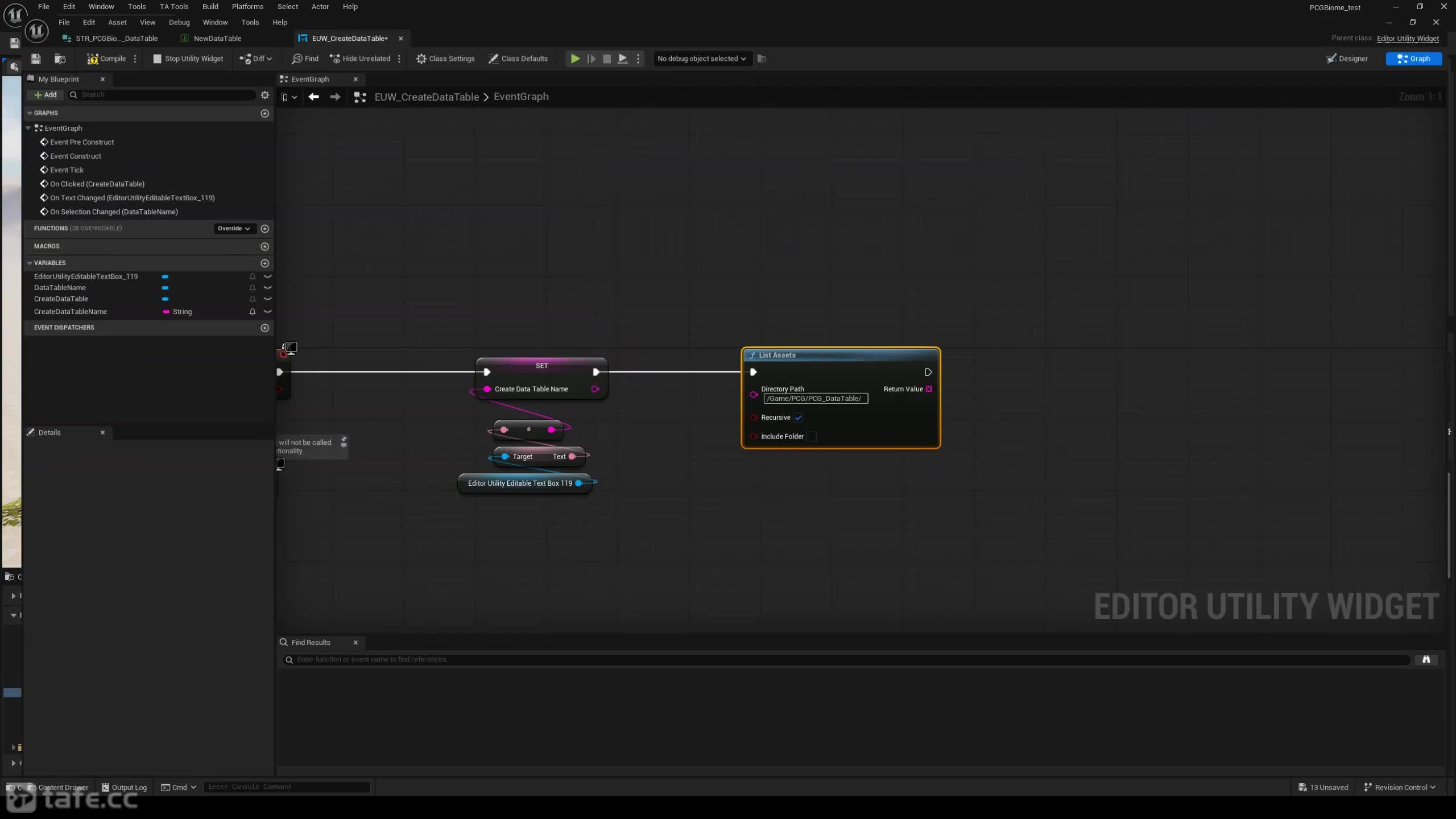Viewport: 1456px width, 819px height.
Task: Close the EUW_CreateDataTable tab
Action: pyautogui.click(x=400, y=38)
